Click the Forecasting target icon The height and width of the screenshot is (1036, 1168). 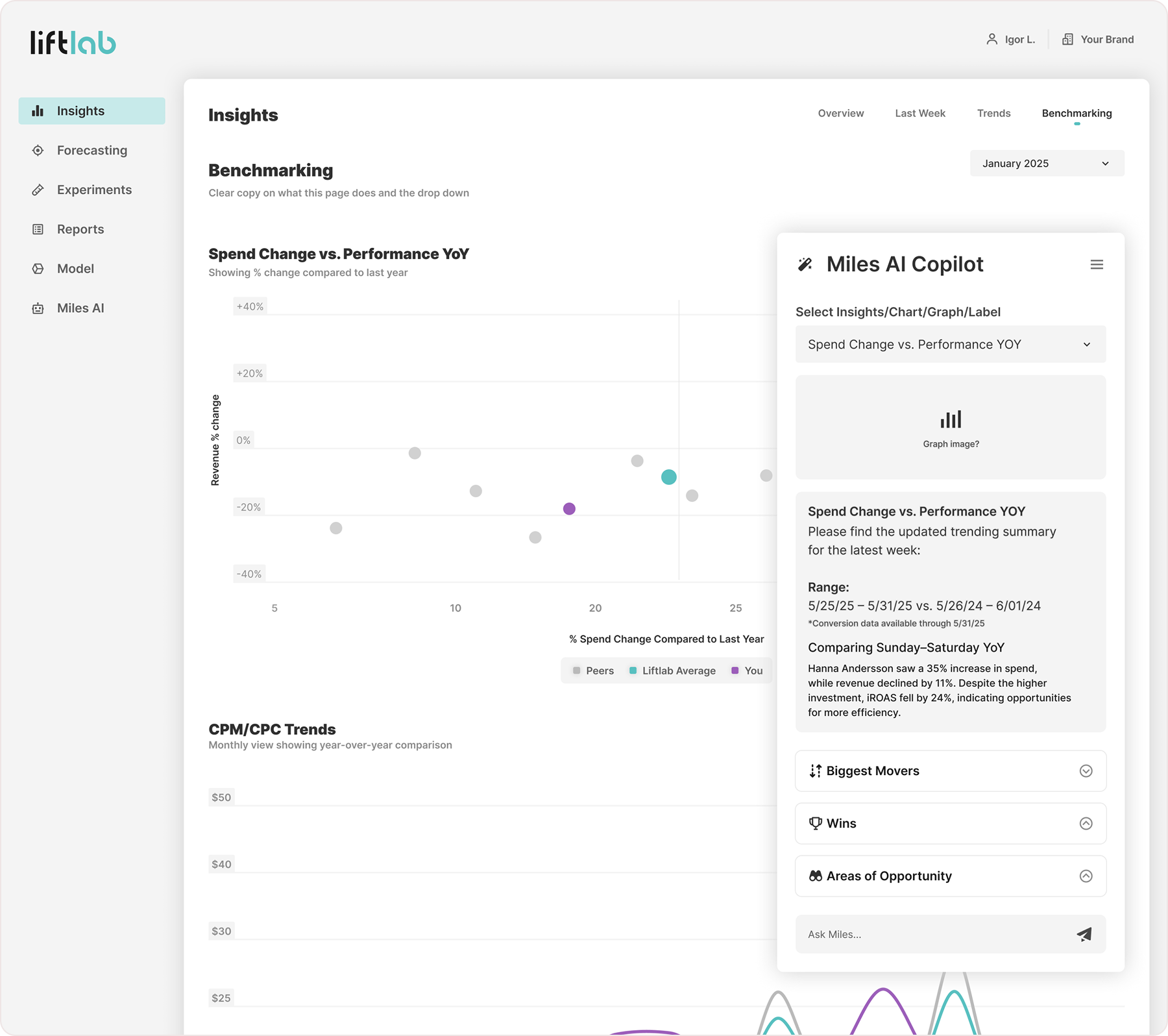coord(38,151)
